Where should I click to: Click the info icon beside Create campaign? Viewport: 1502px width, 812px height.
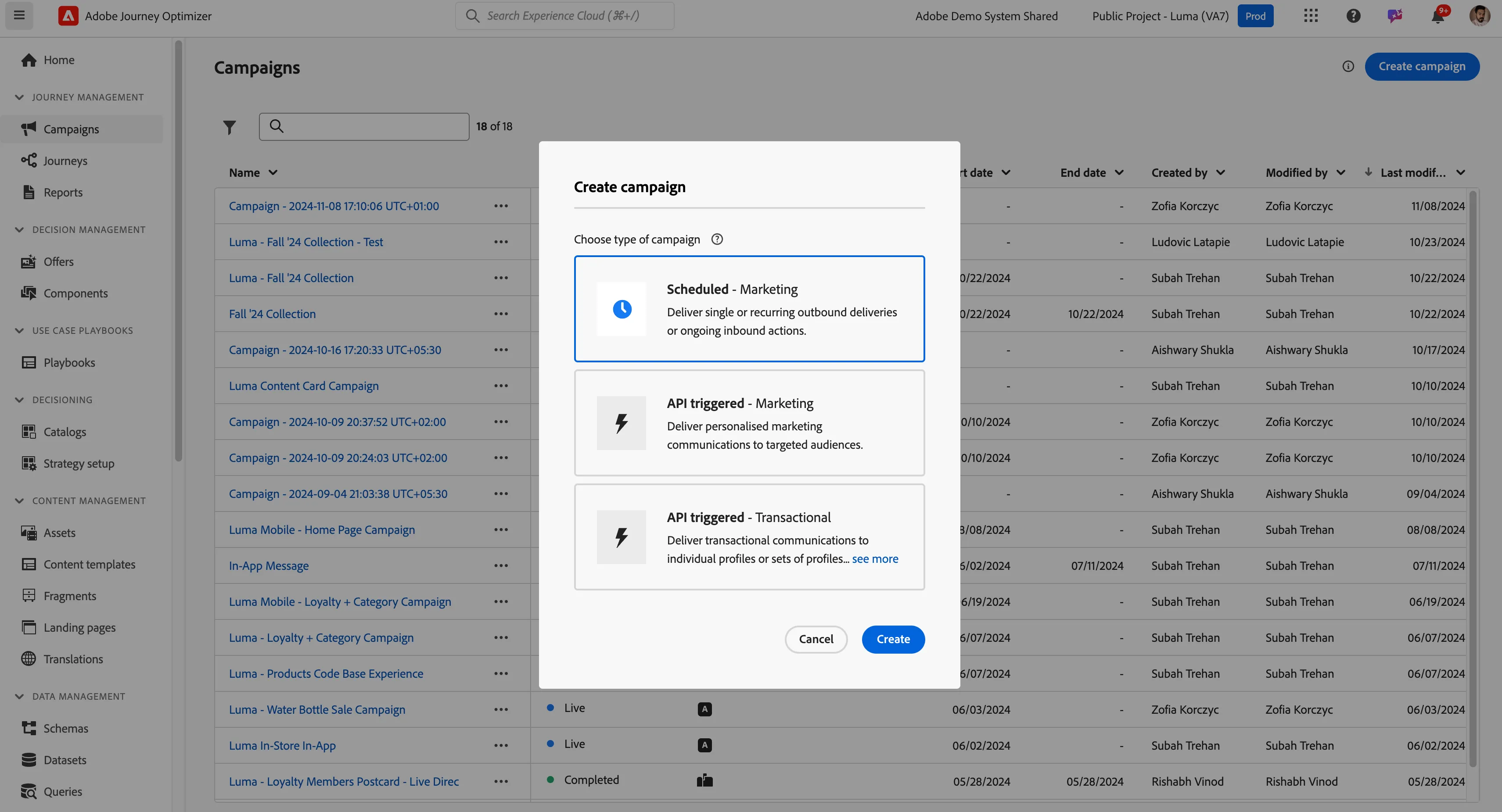1348,66
